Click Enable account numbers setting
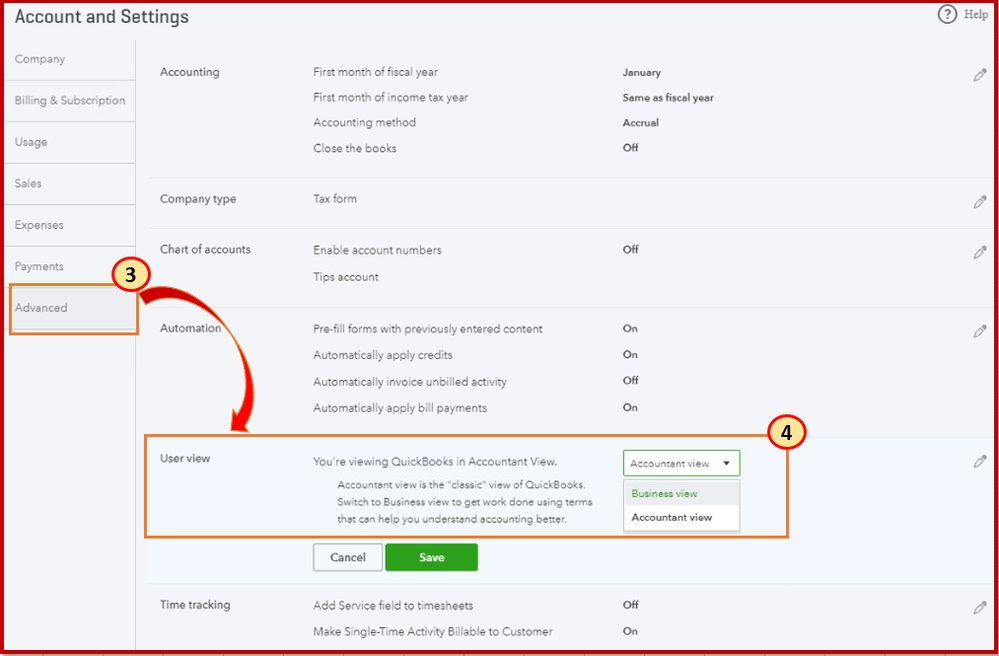Image resolution: width=999 pixels, height=656 pixels. pyautogui.click(x=377, y=250)
